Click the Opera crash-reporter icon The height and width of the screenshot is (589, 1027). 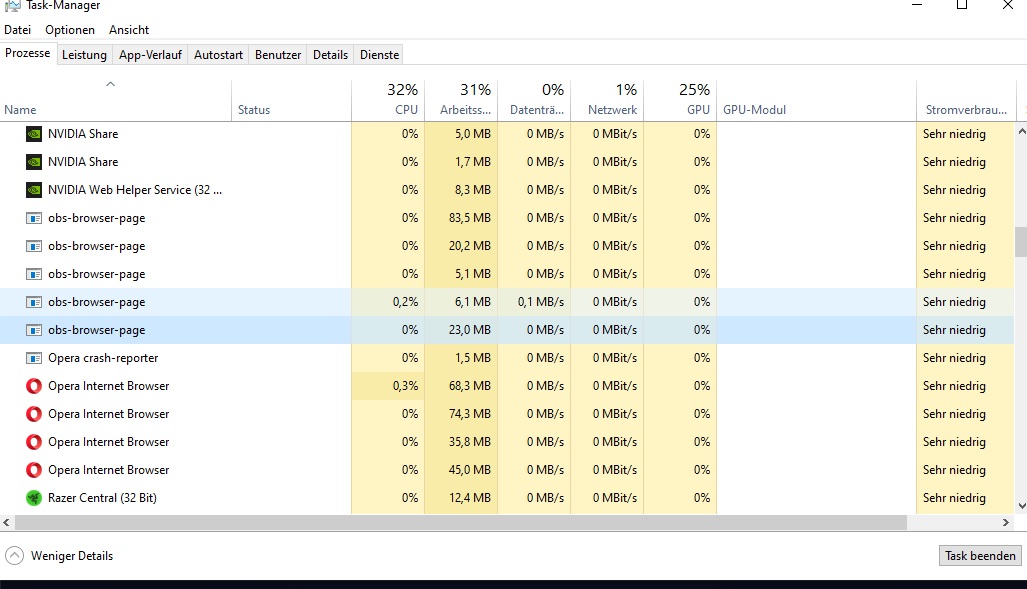tap(33, 358)
